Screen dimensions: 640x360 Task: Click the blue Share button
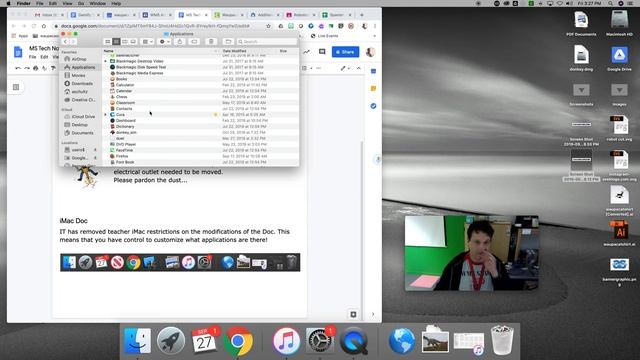click(345, 52)
